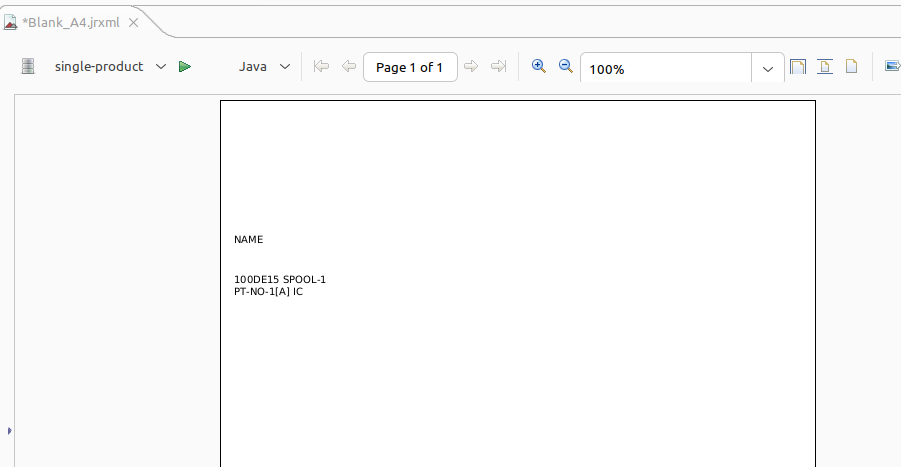Zoom in on the report preview

click(539, 67)
